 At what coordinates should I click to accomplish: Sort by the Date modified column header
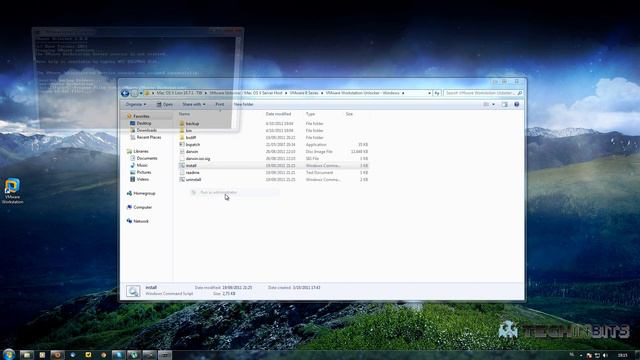[278, 114]
